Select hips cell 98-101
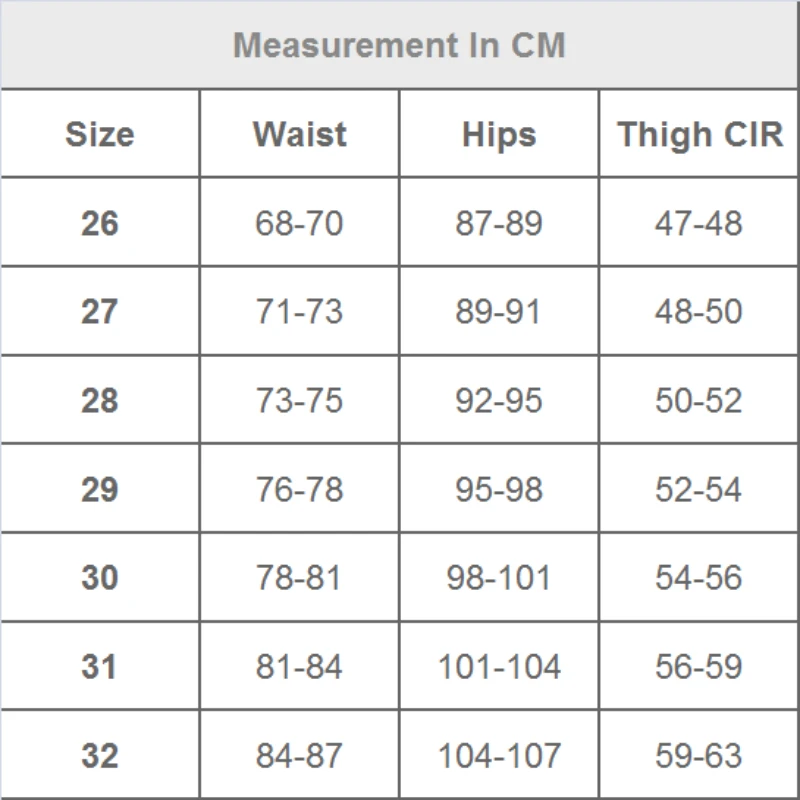The image size is (800, 800). click(x=498, y=578)
